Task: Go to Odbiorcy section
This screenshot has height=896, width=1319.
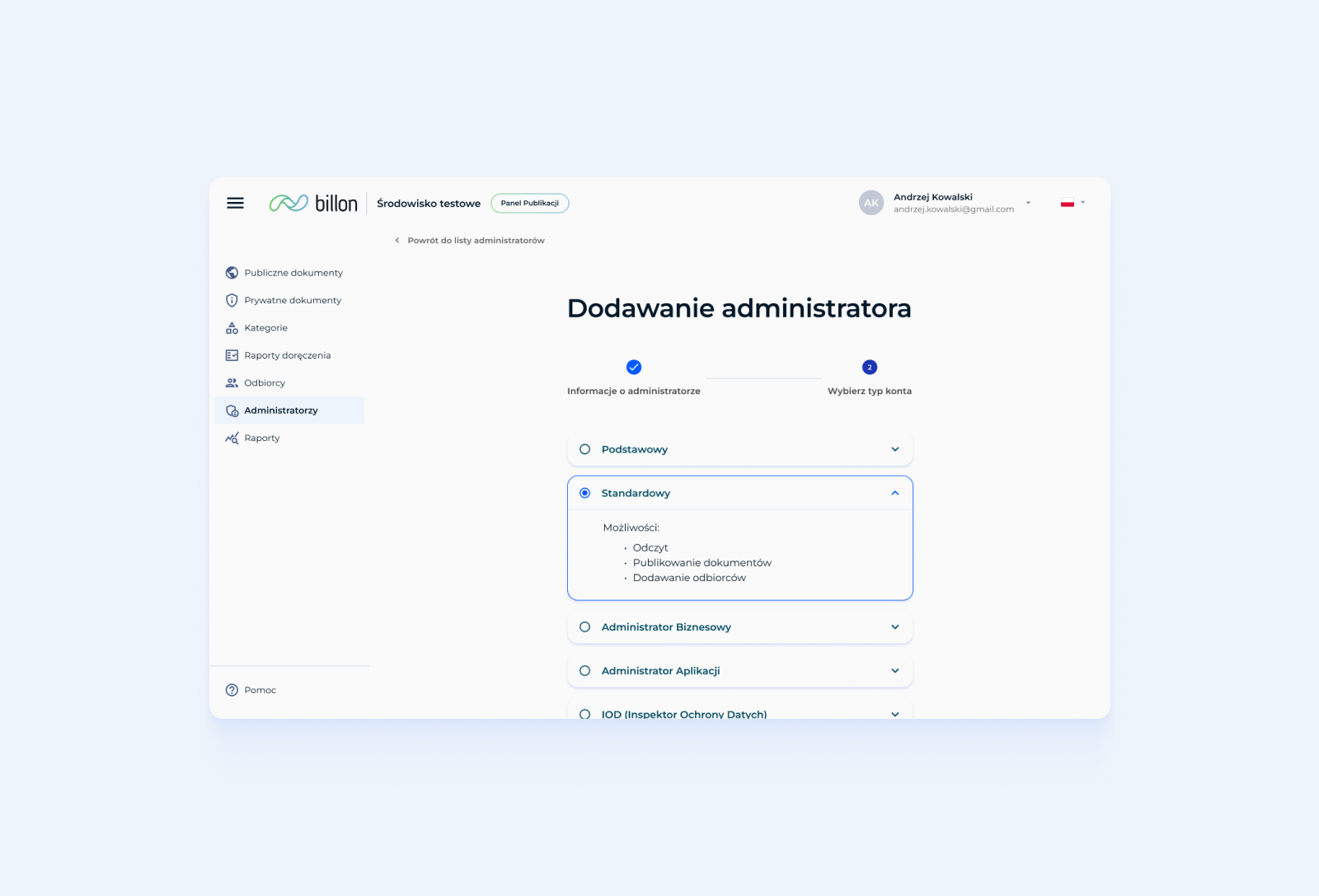Action: click(289, 382)
